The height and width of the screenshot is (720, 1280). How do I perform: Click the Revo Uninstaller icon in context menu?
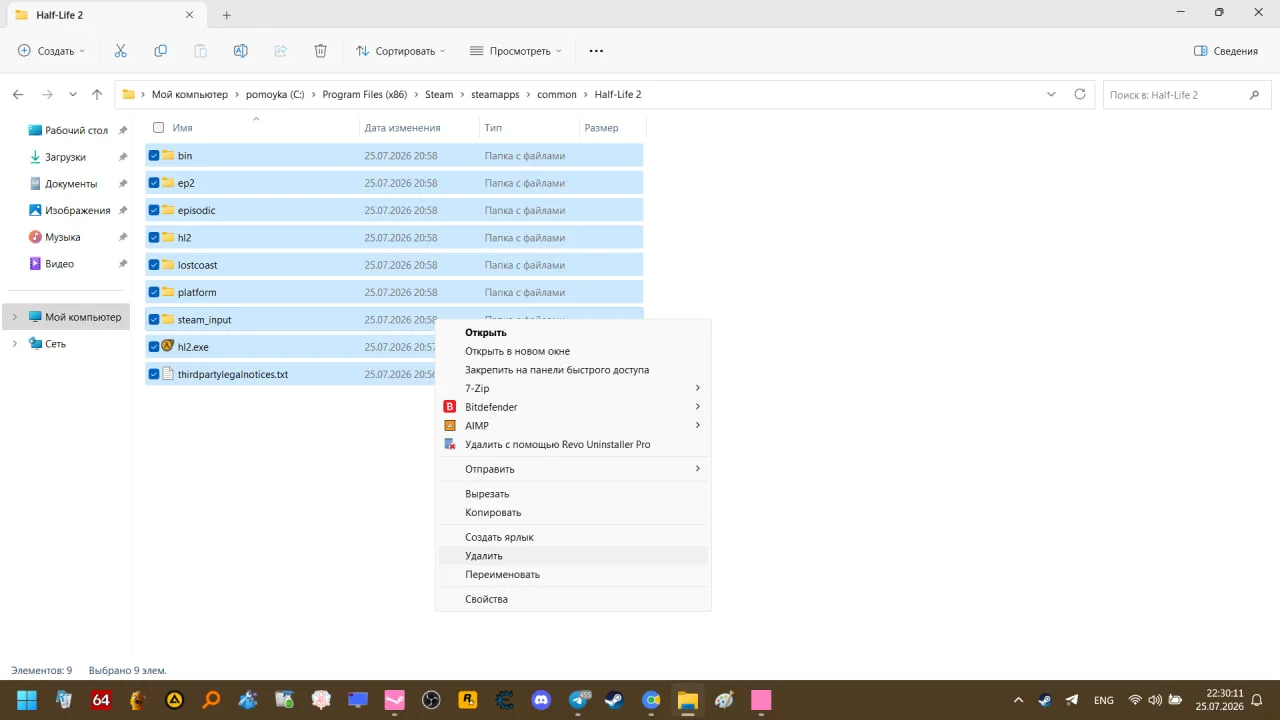coord(450,444)
